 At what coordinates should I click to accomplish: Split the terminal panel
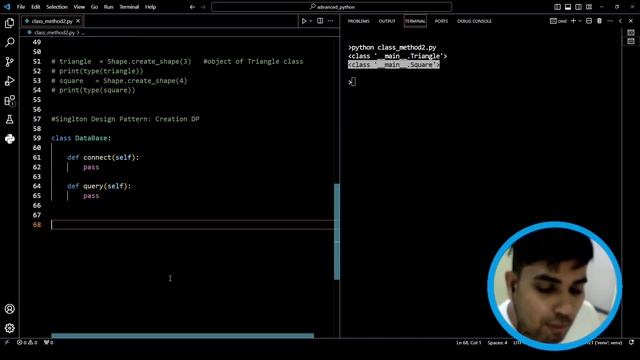[589, 21]
